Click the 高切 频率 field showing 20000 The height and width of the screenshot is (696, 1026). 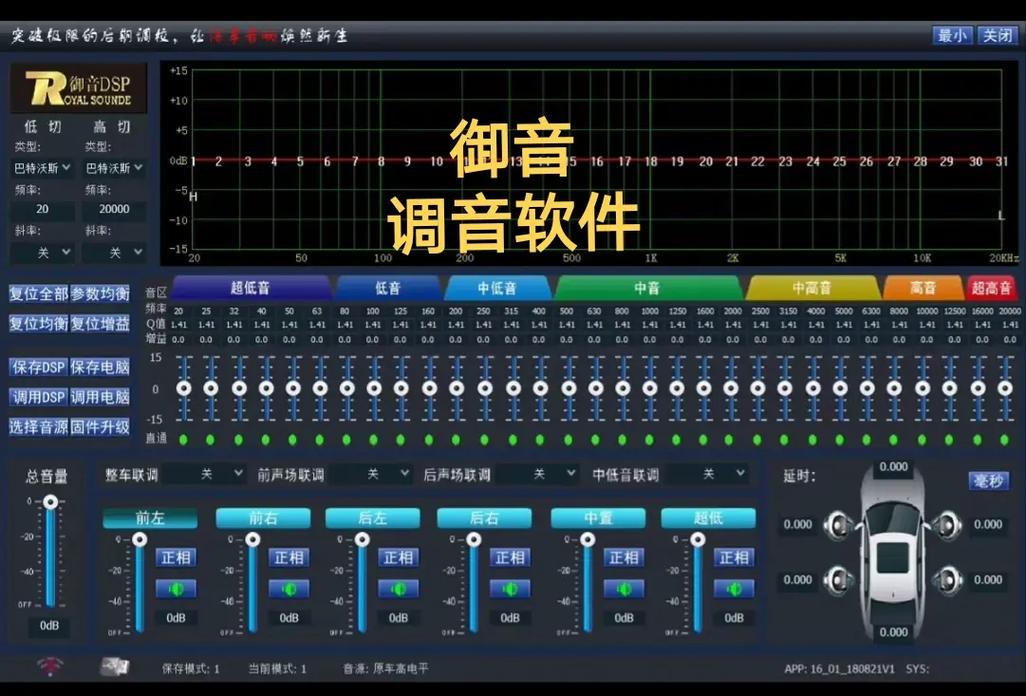pyautogui.click(x=114, y=209)
